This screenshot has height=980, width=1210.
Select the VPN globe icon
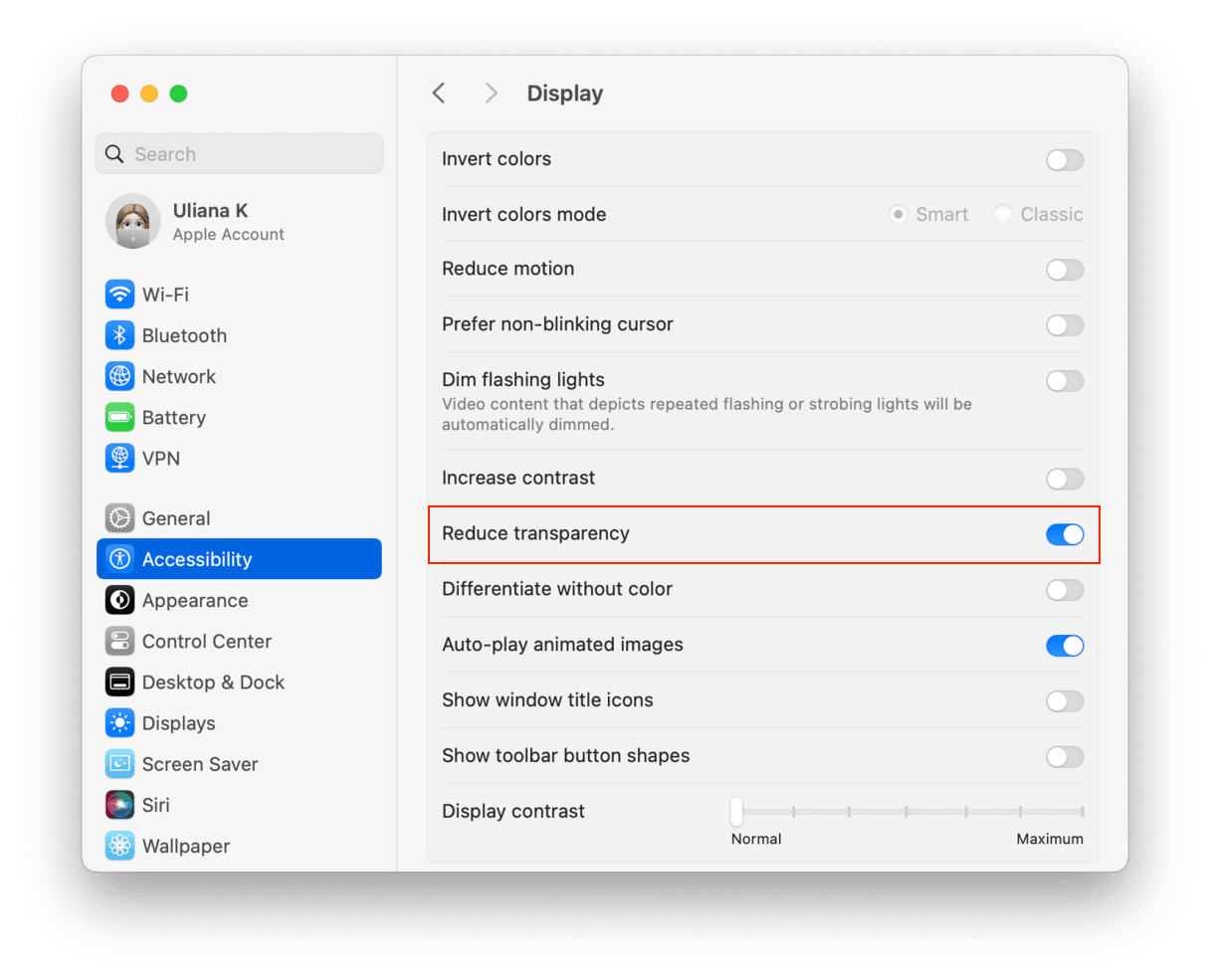pyautogui.click(x=119, y=458)
